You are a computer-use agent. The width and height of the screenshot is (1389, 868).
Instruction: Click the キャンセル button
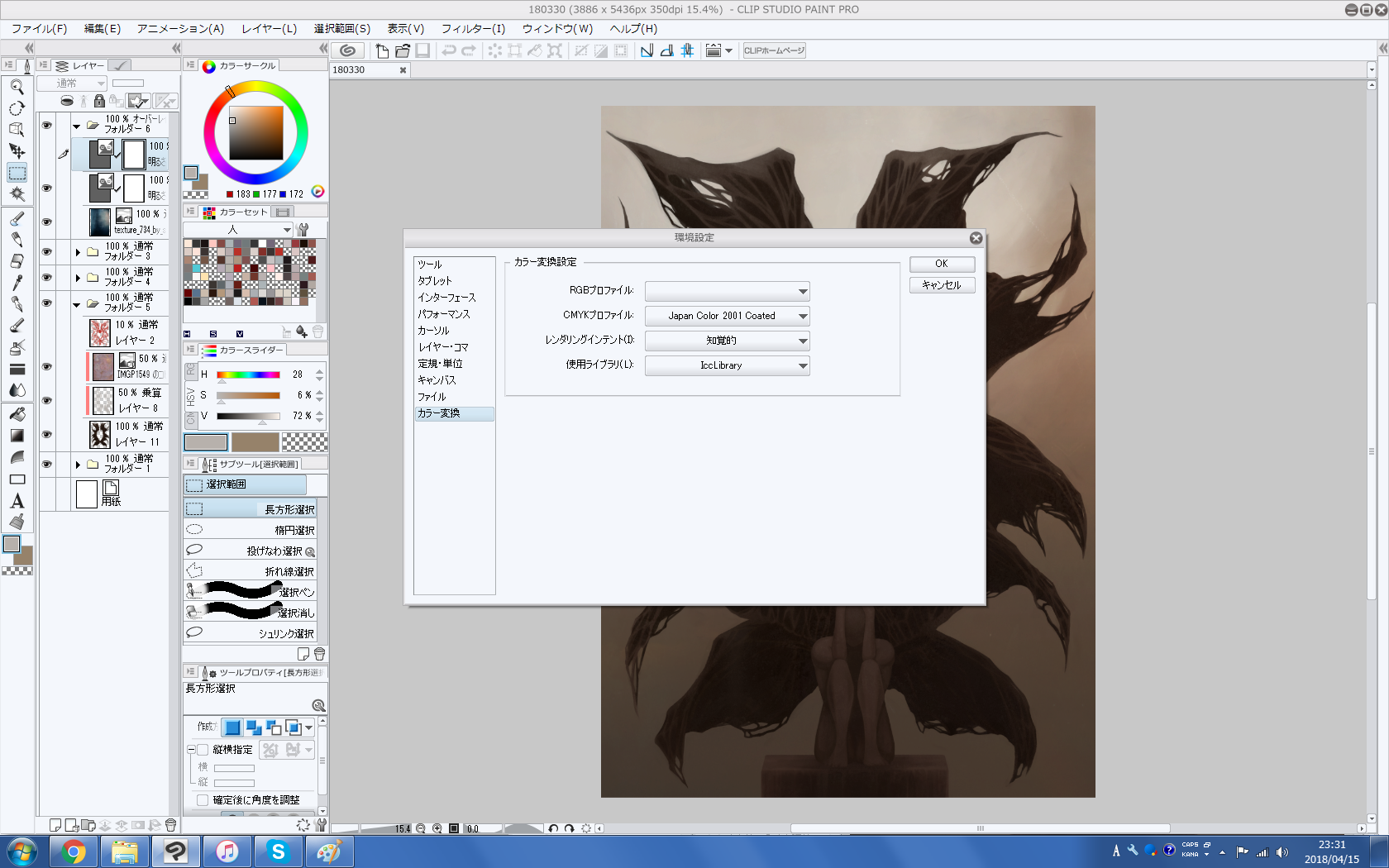[x=942, y=285]
